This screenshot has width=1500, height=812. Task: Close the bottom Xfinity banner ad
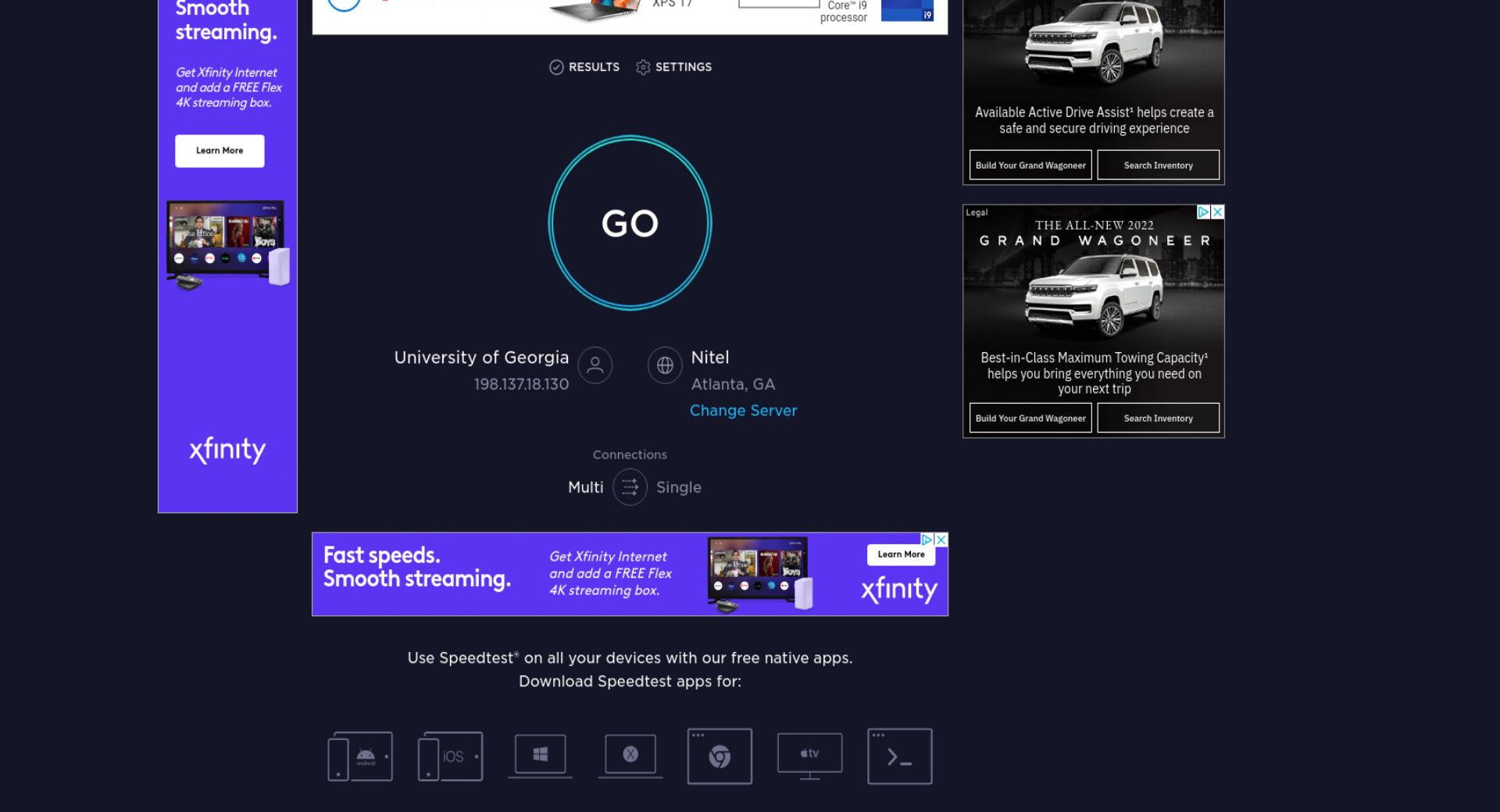[x=941, y=540]
